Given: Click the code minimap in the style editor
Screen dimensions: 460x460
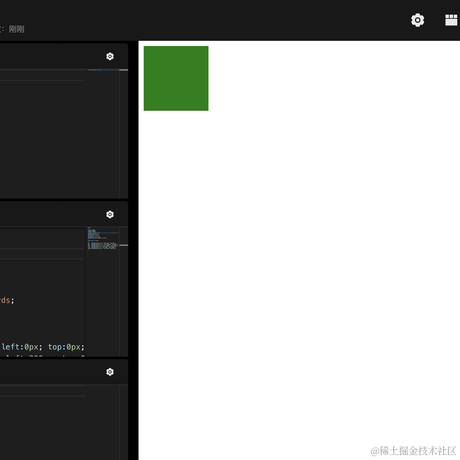Looking at the screenshot, I should click(x=103, y=238).
